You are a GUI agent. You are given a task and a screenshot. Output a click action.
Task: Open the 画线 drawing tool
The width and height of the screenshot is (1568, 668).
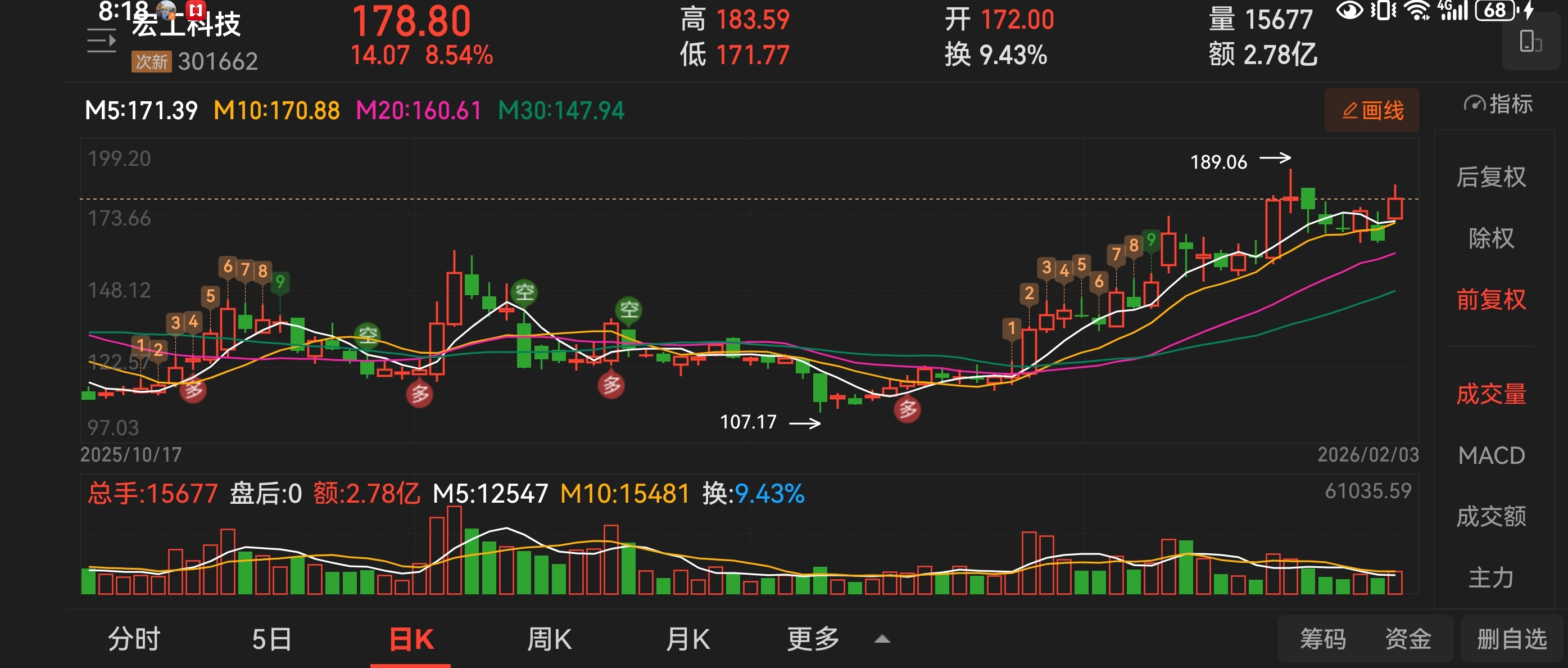point(1371,111)
